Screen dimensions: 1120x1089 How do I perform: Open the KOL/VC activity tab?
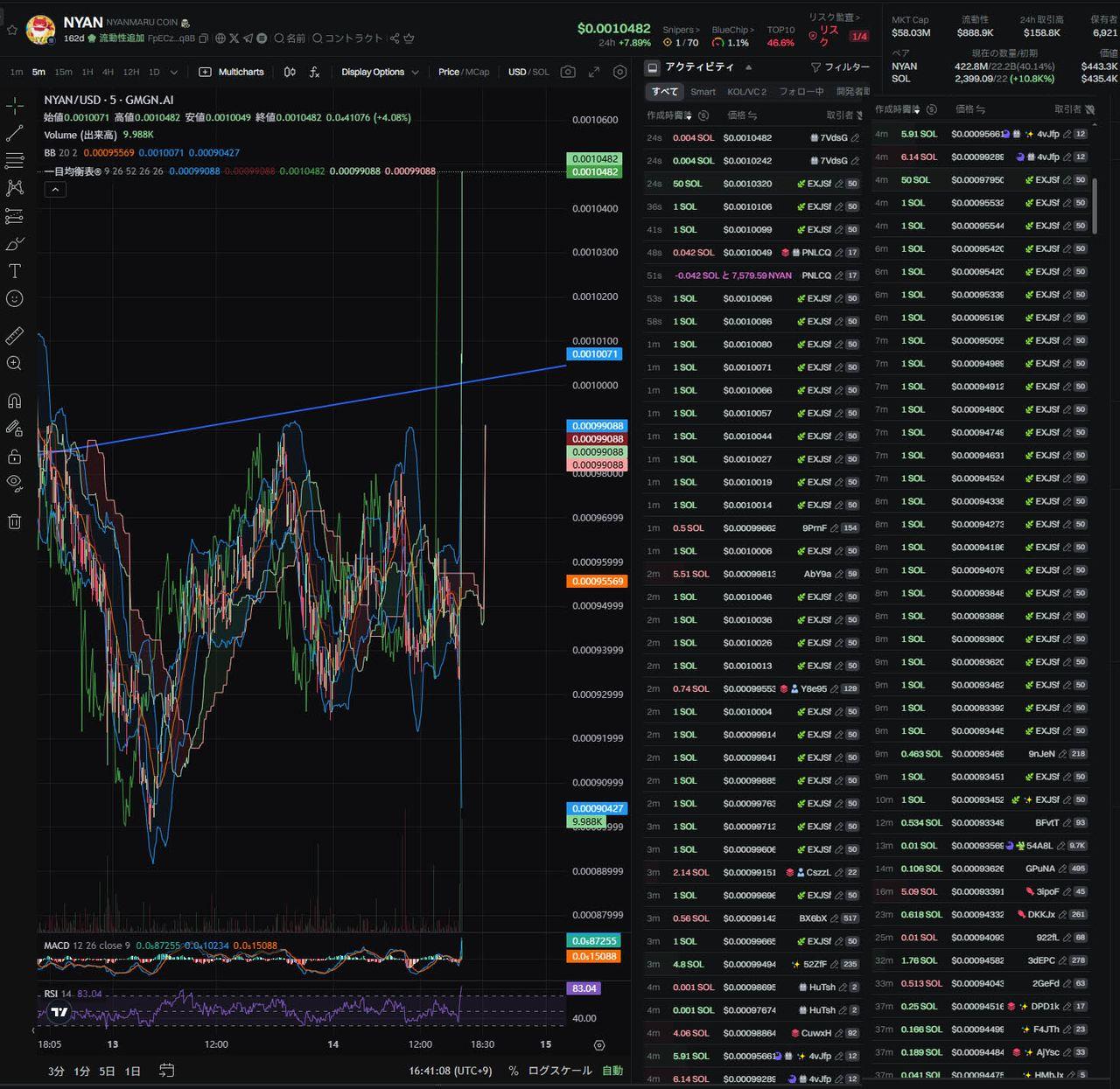[745, 92]
